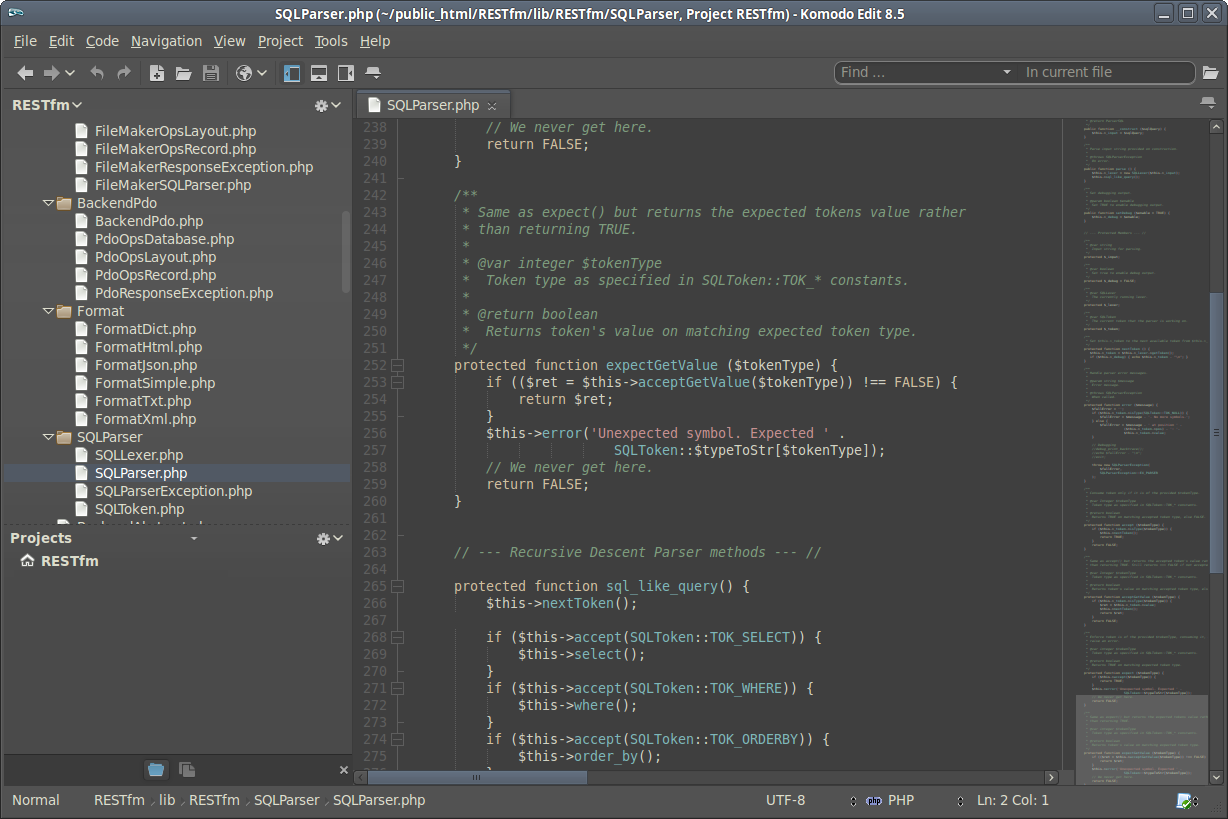Select PdoOpsDatabase.php in the file tree
Screen dimensions: 1228x819
pyautogui.click(x=165, y=239)
